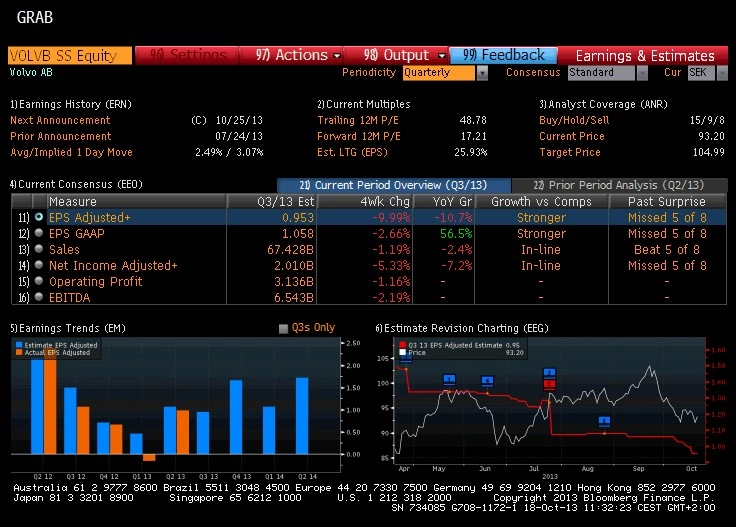Screen dimensions: 736x527
Task: Open the currency SEK dropdown arrow
Action: click(722, 73)
